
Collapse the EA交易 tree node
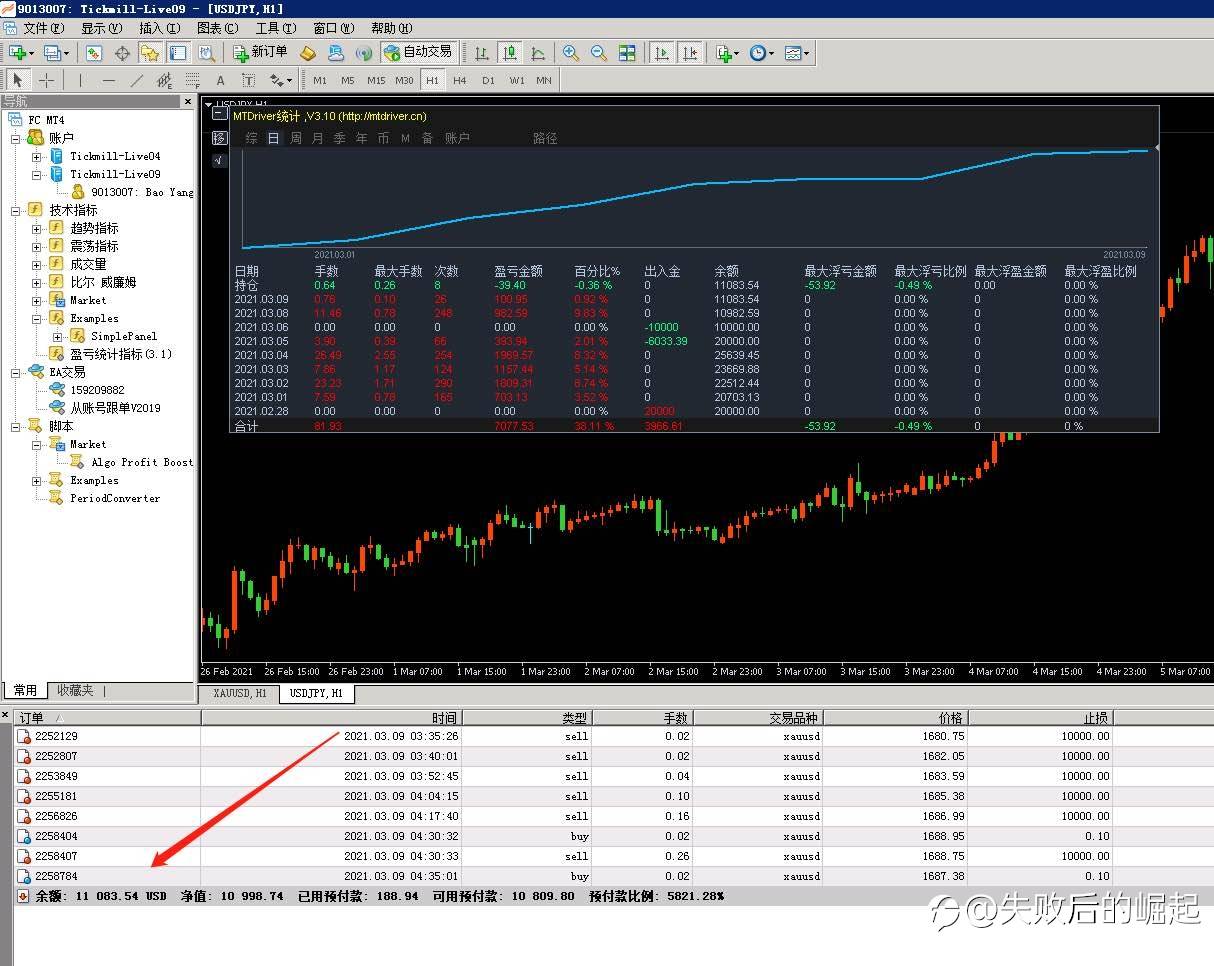(x=16, y=372)
